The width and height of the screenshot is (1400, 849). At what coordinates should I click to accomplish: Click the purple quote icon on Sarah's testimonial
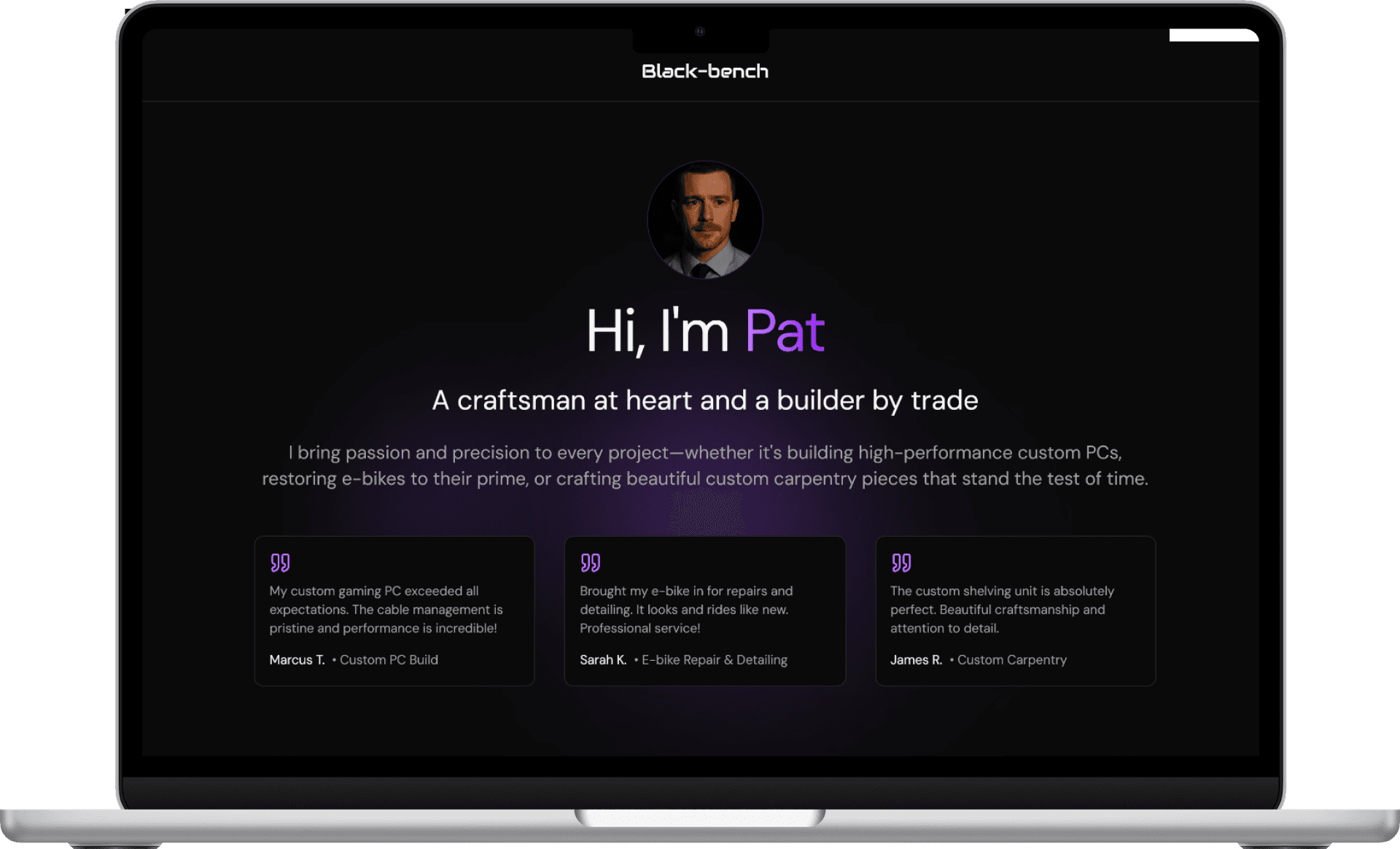point(590,562)
